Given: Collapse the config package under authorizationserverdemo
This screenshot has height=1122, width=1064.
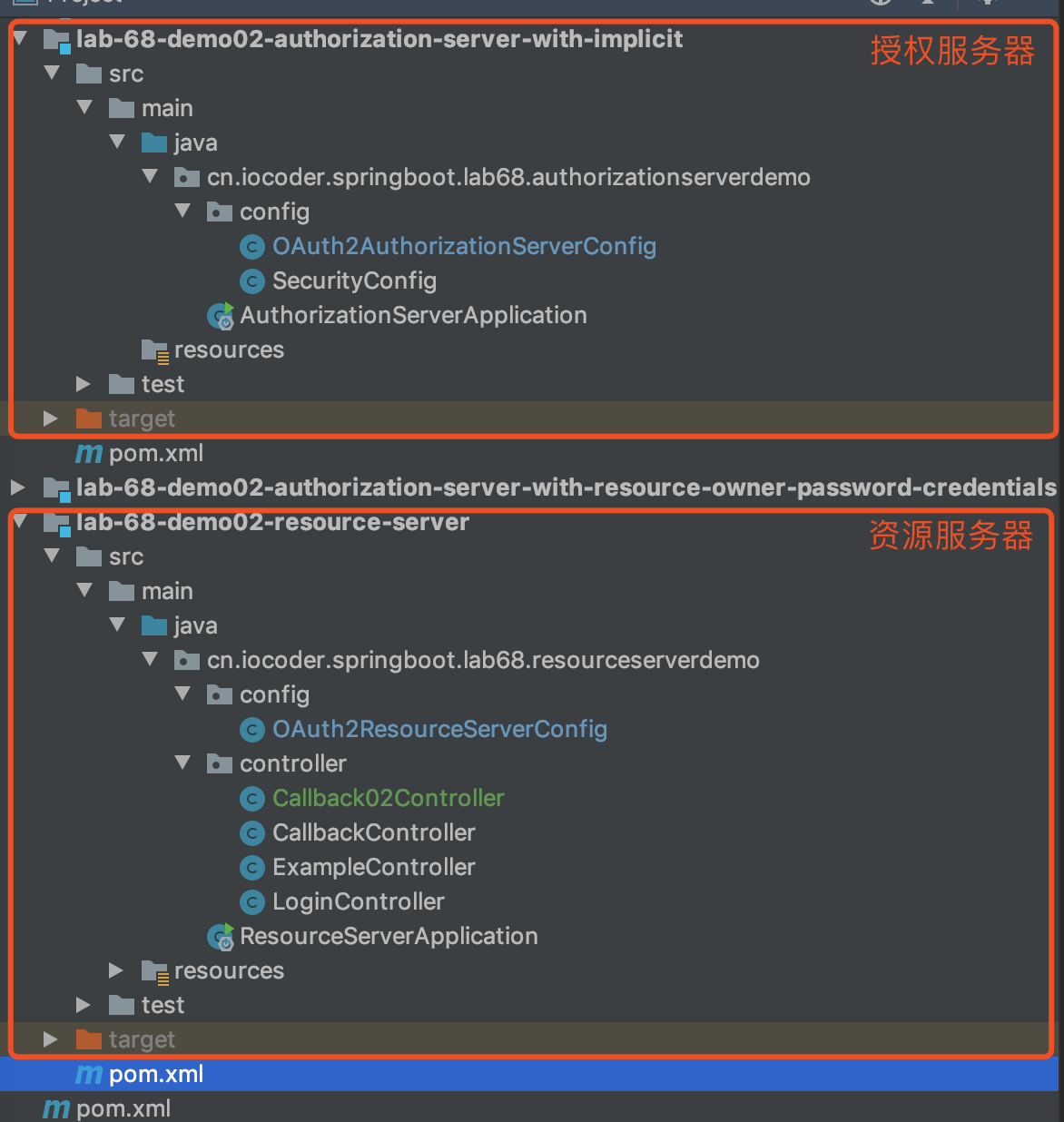Looking at the screenshot, I should (182, 212).
